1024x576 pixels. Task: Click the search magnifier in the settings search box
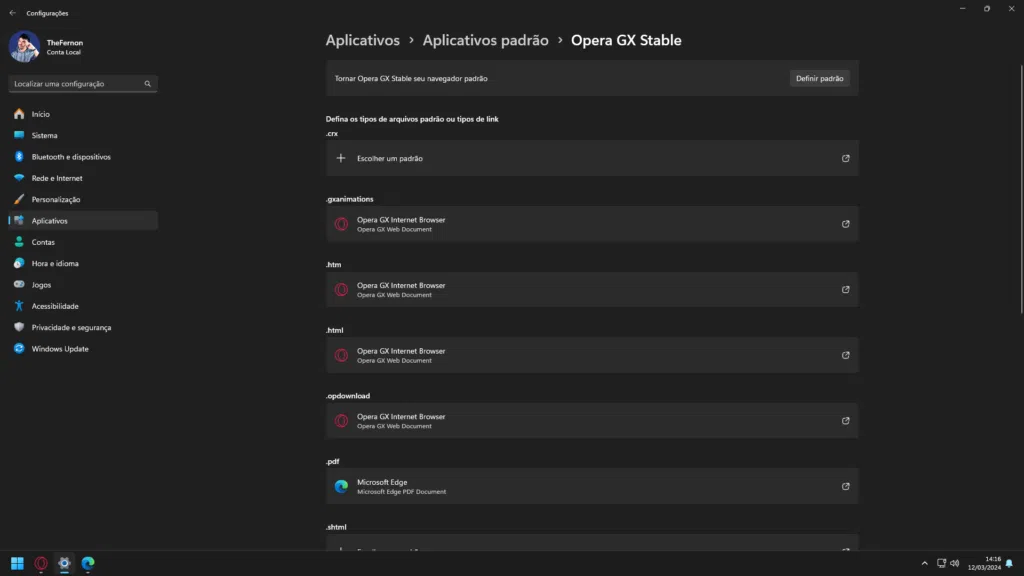tap(146, 84)
